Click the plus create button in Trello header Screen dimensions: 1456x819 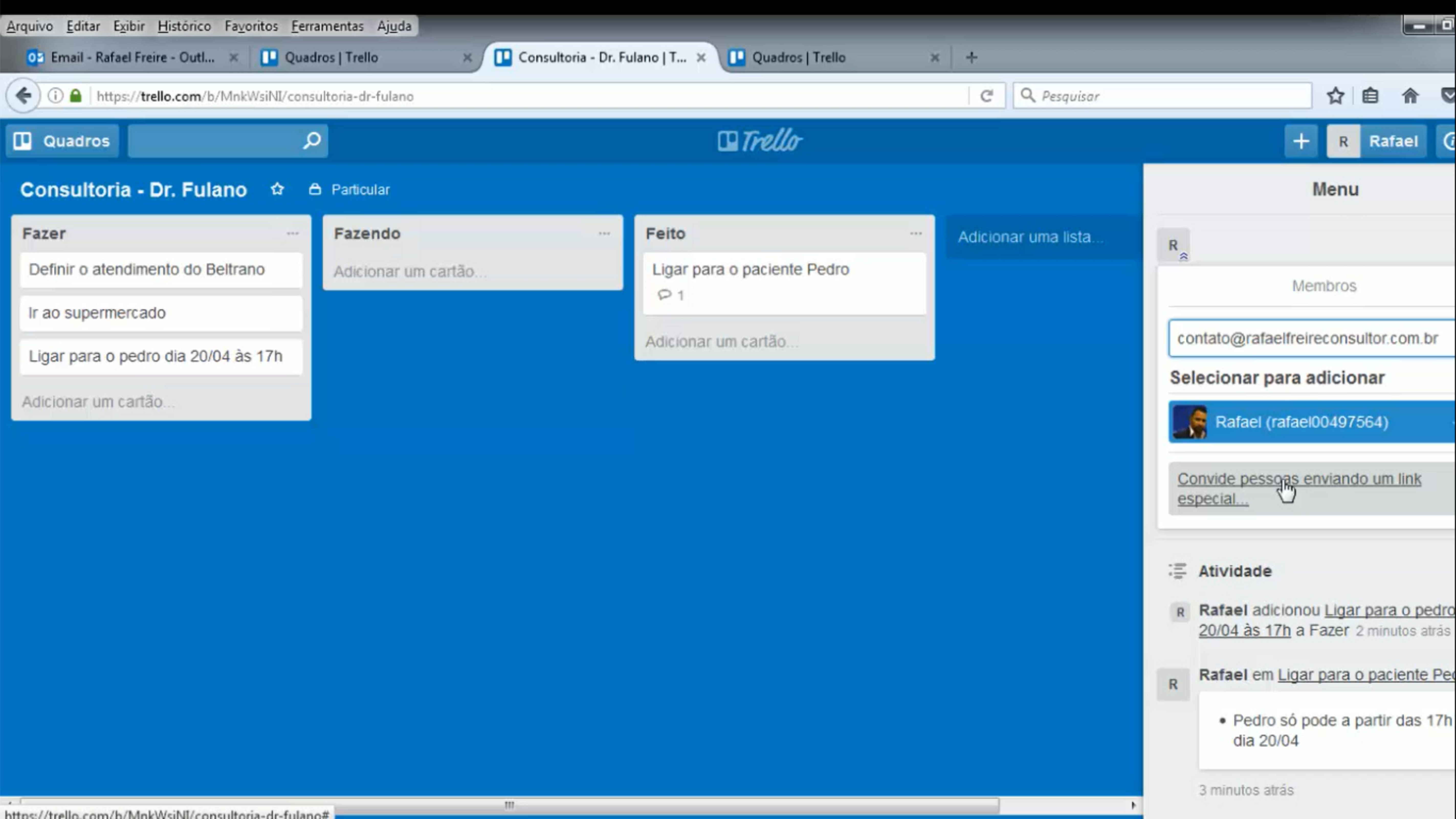click(1301, 141)
